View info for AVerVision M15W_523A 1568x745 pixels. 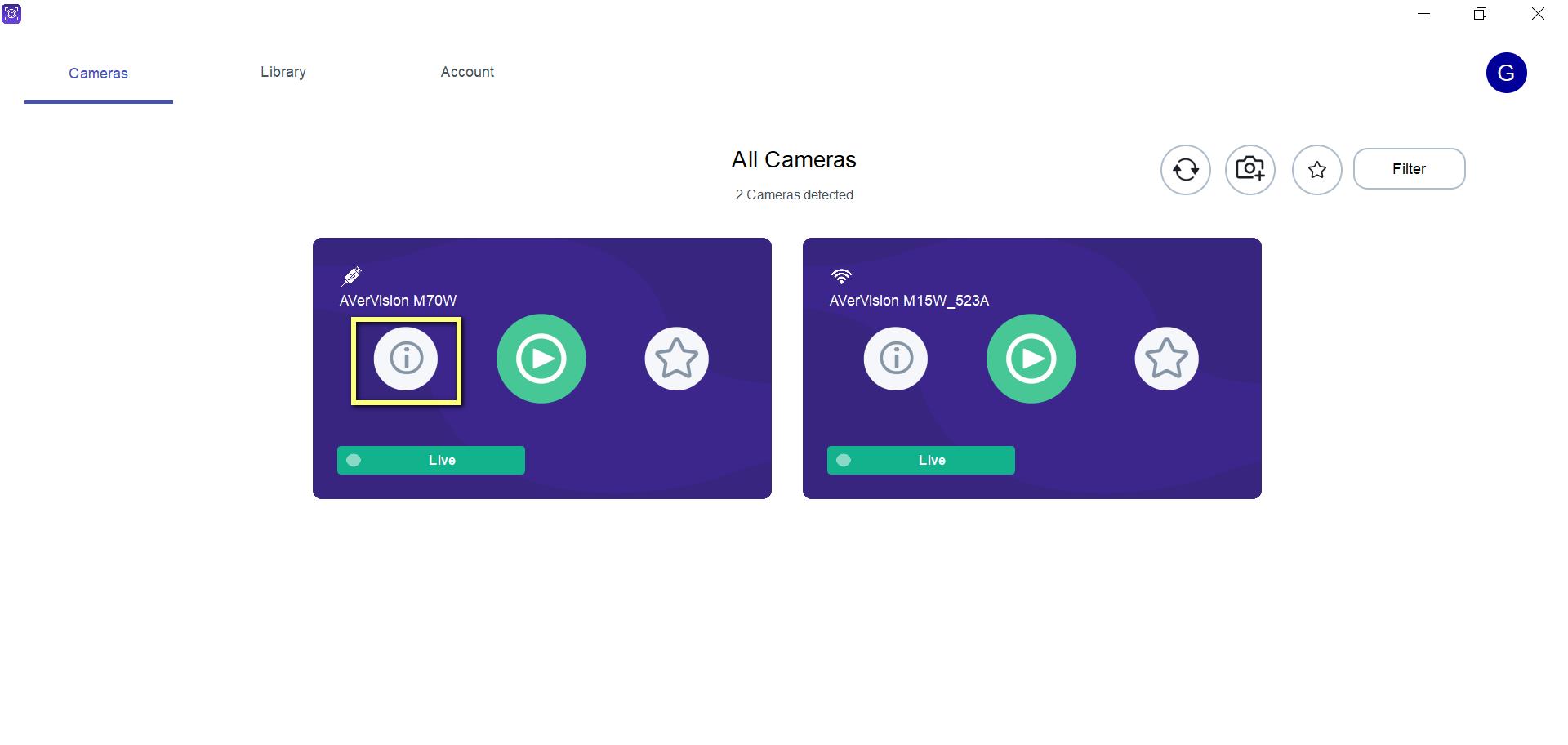tap(895, 358)
